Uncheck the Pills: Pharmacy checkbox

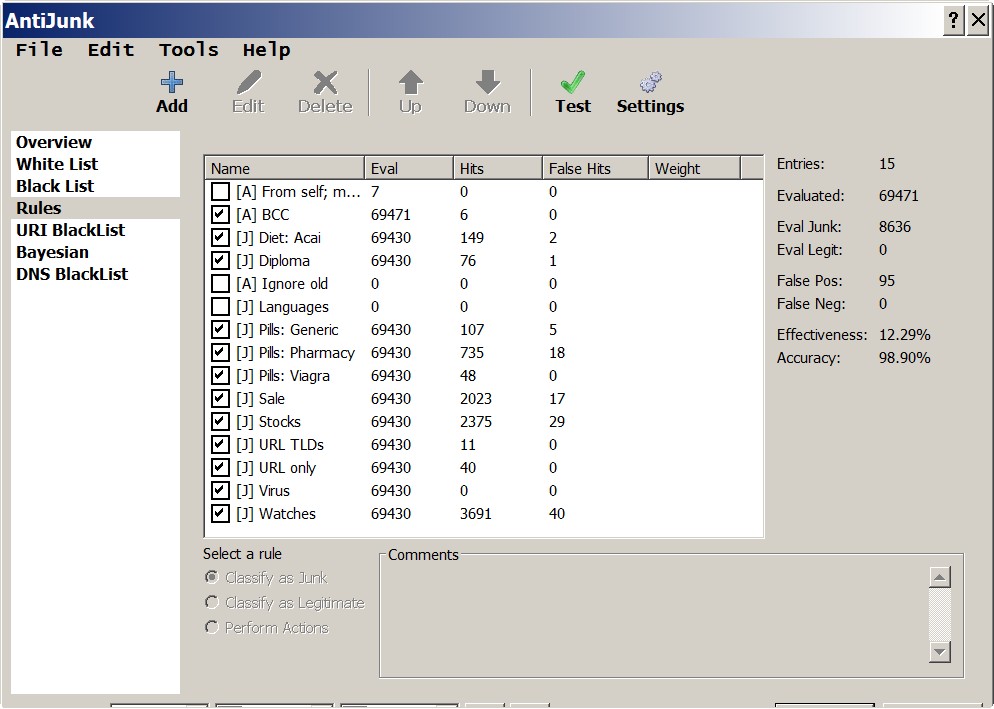click(x=220, y=353)
